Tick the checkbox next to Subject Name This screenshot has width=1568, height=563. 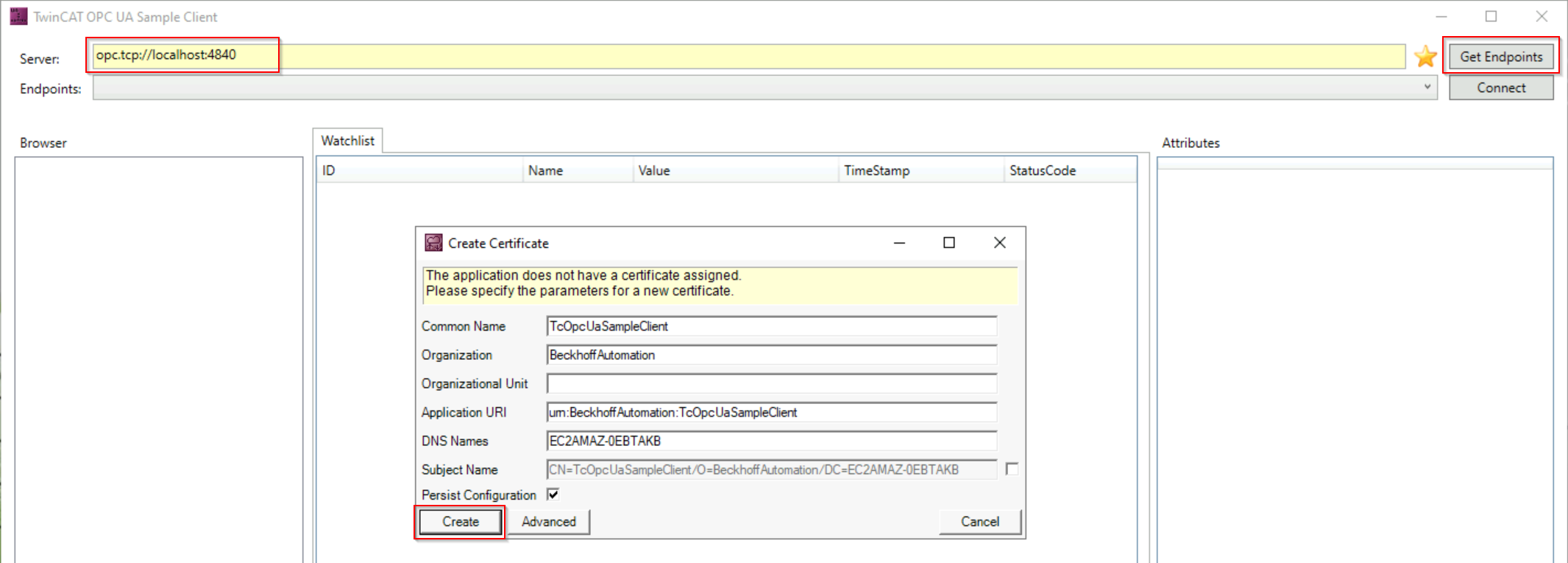[x=1012, y=469]
